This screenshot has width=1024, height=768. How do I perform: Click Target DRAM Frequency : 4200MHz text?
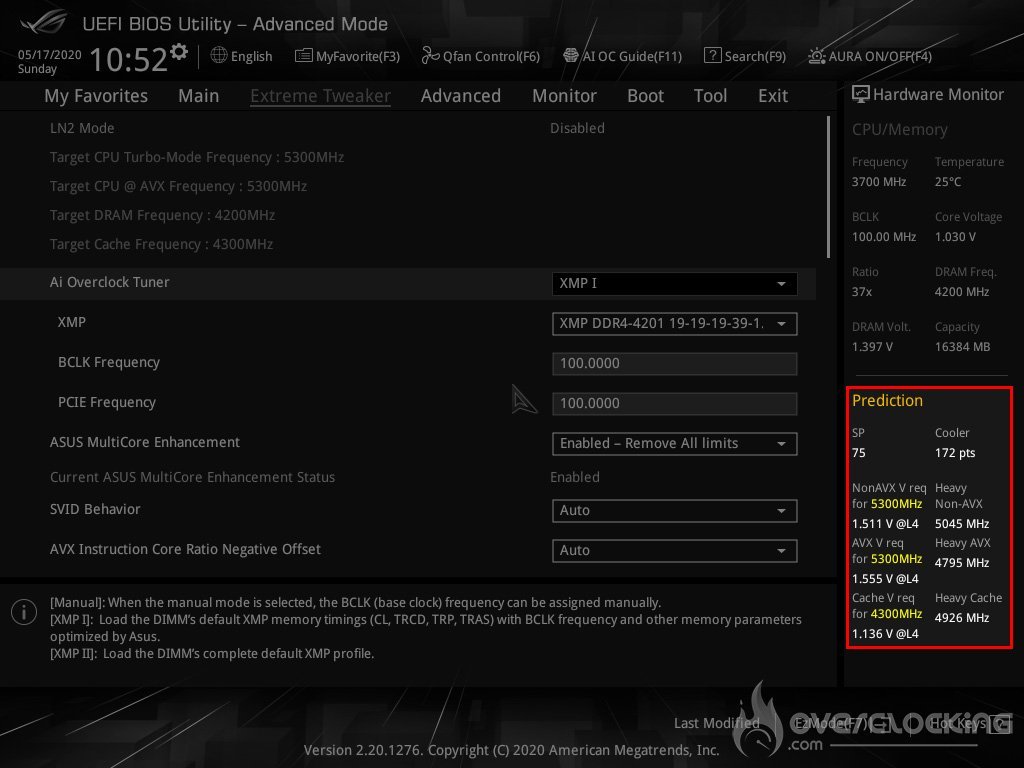pos(163,216)
